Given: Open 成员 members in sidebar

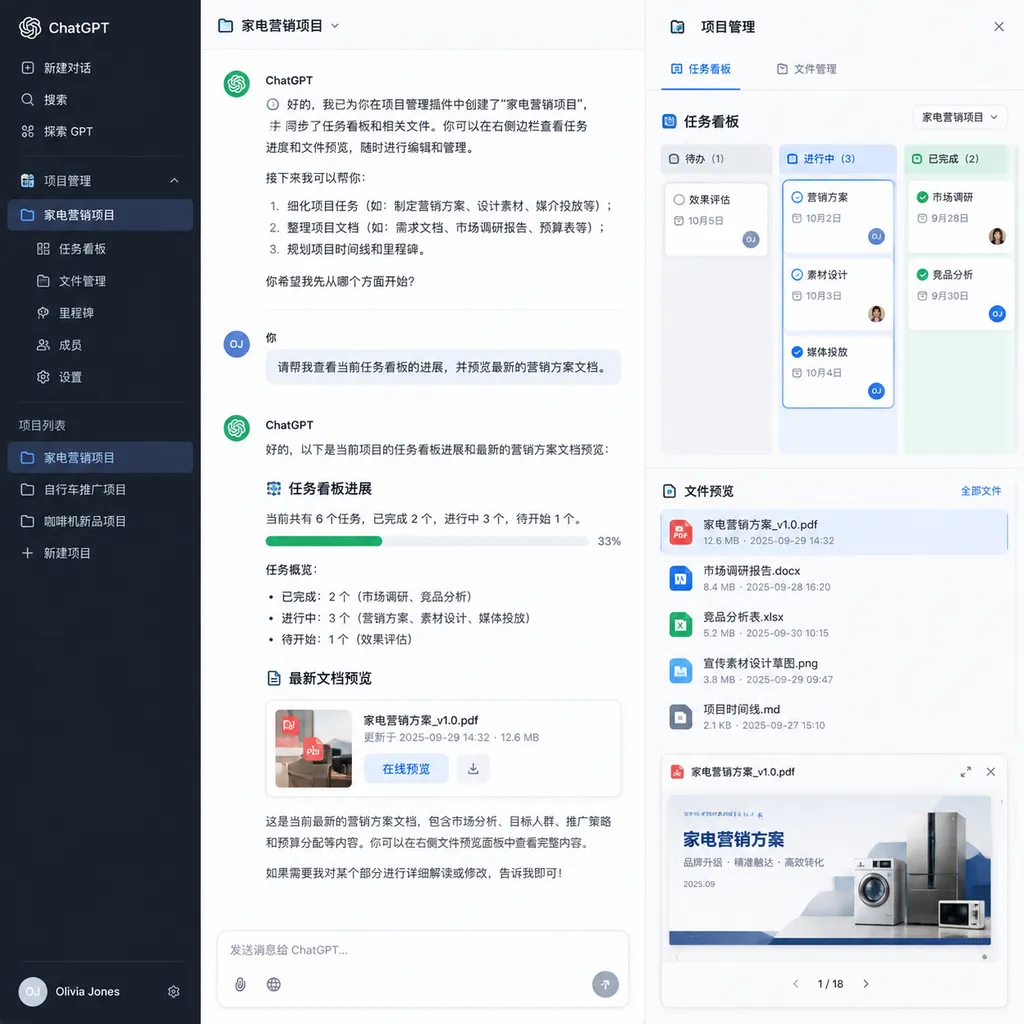Looking at the screenshot, I should click(59, 345).
